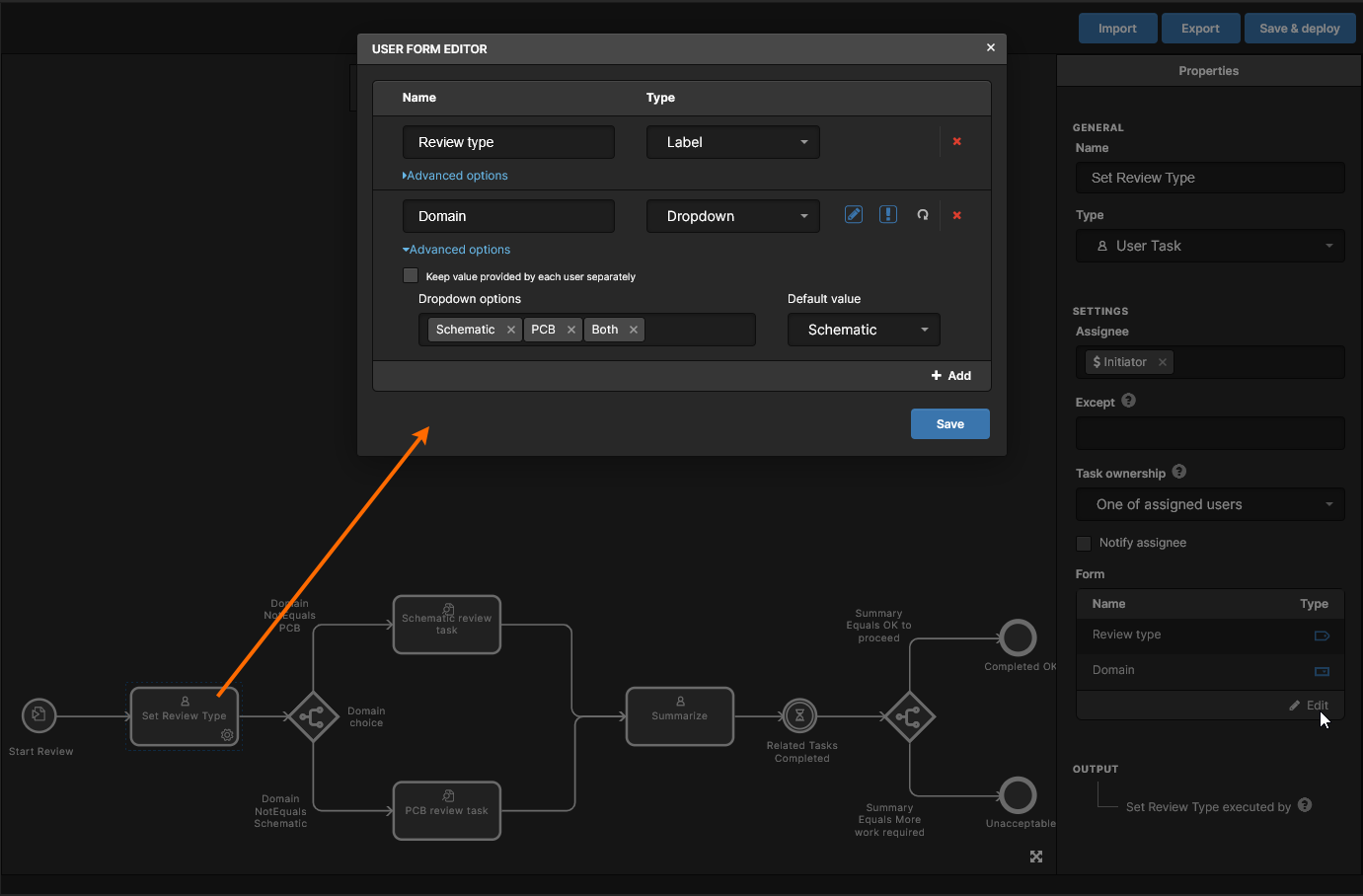Expand Advanced options under Review type
The image size is (1363, 896).
click(x=455, y=176)
